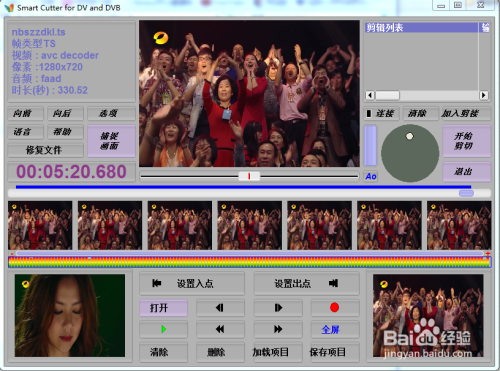
Task: Click the fast forward double-arrow button
Action: (x=278, y=329)
